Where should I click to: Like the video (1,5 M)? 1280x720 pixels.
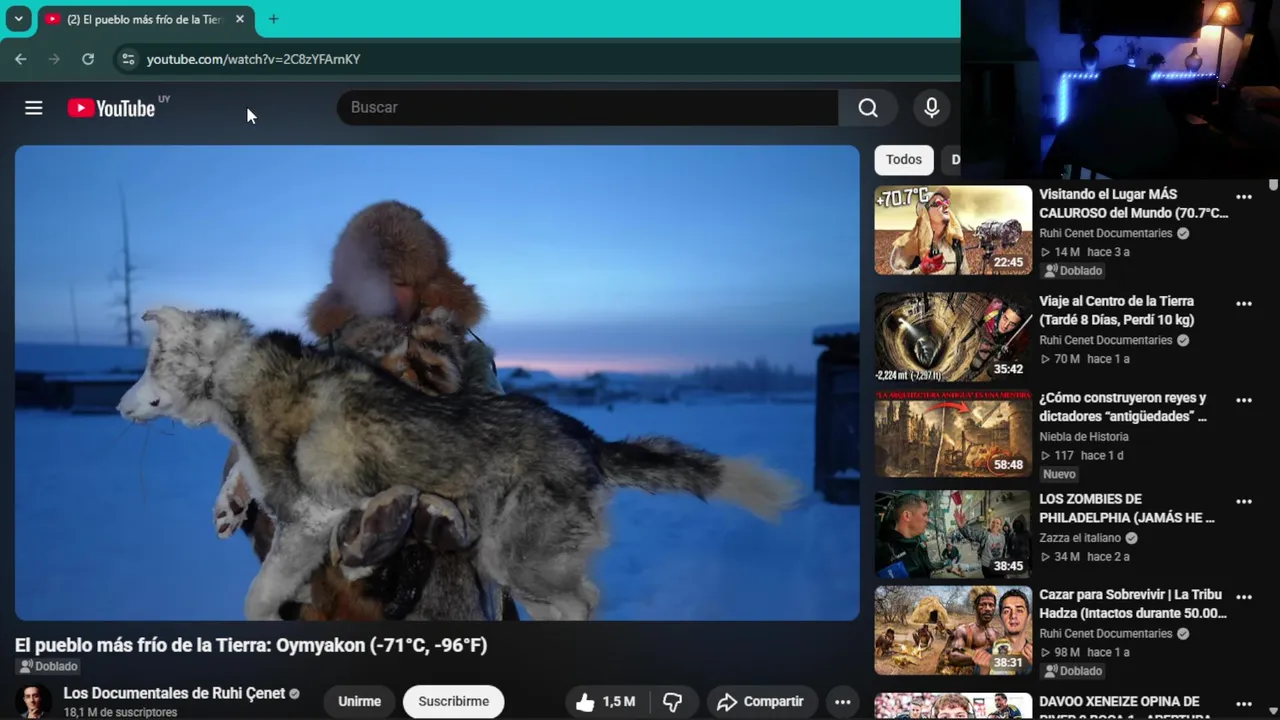606,702
